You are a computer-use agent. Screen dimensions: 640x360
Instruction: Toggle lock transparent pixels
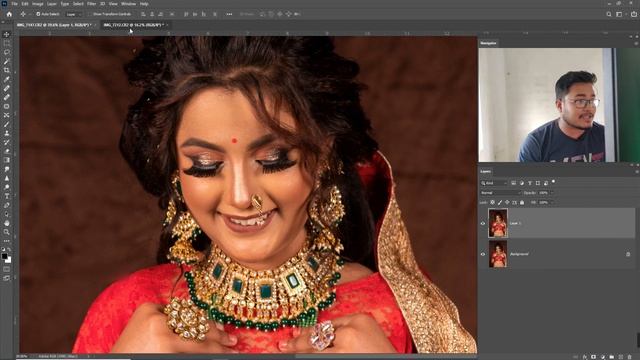(x=493, y=202)
